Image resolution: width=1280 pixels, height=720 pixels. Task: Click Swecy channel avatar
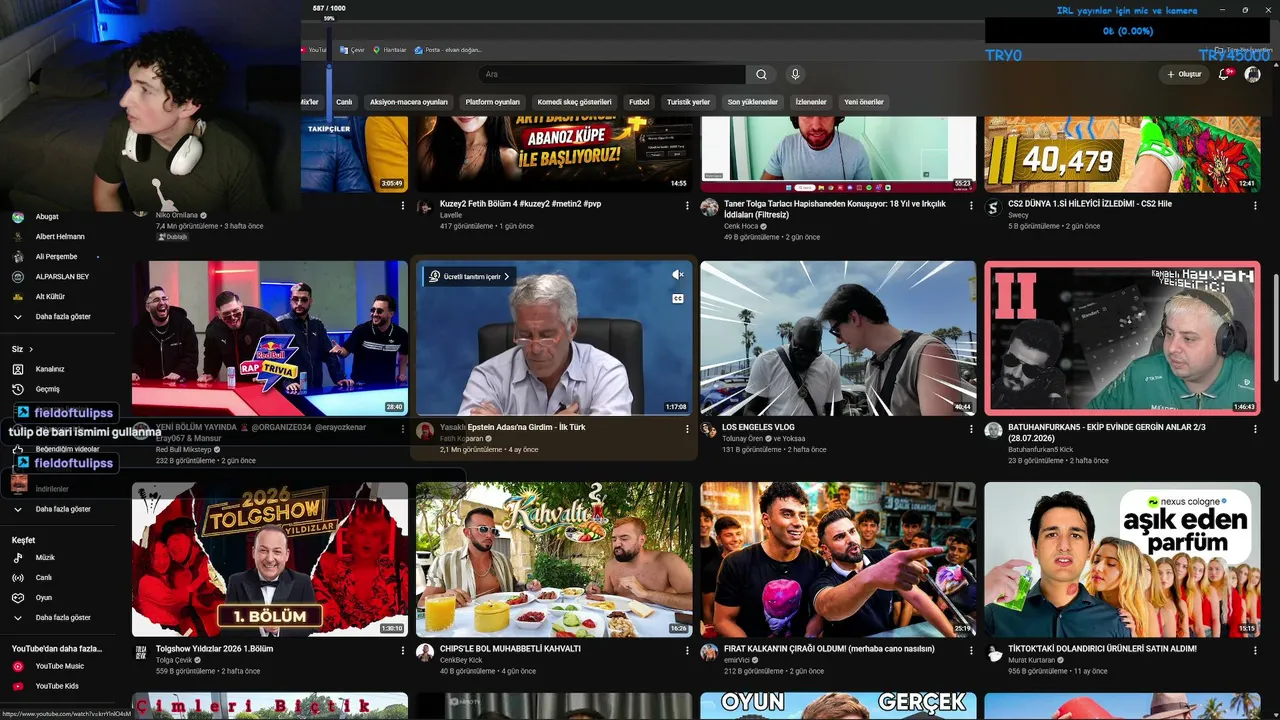pos(993,207)
